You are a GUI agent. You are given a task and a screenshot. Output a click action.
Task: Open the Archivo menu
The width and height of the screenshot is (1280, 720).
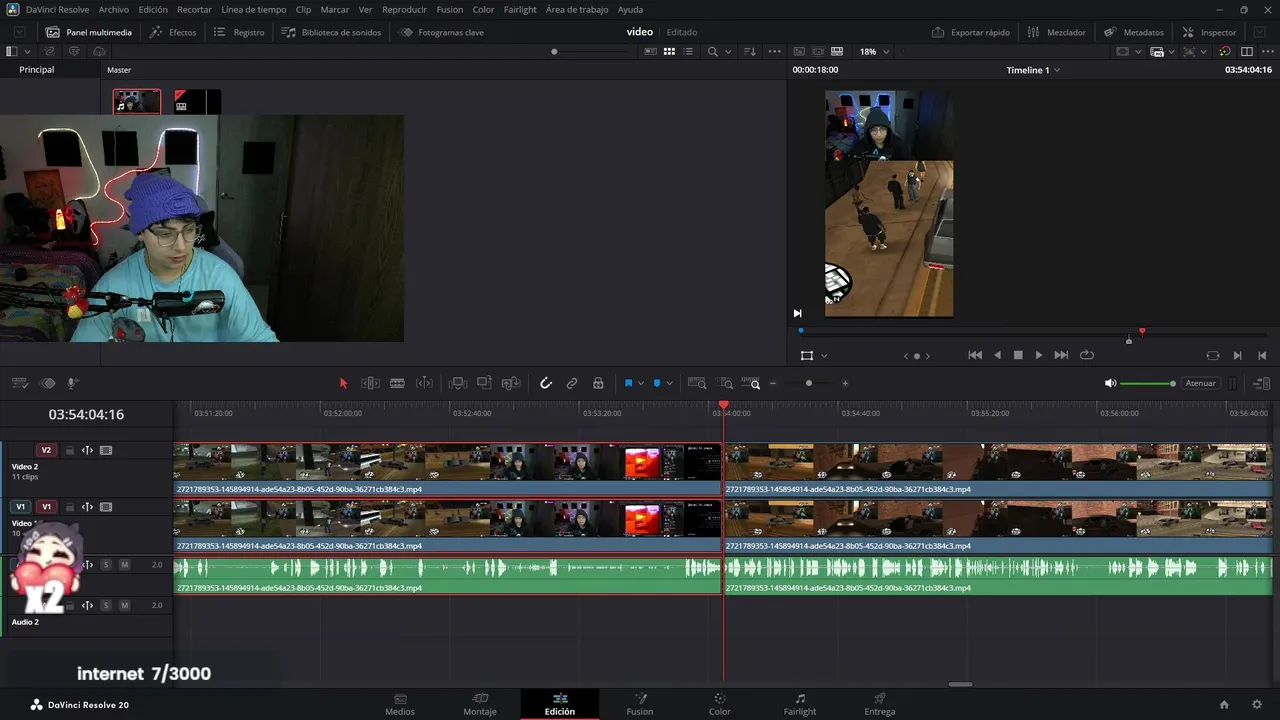[x=113, y=9]
